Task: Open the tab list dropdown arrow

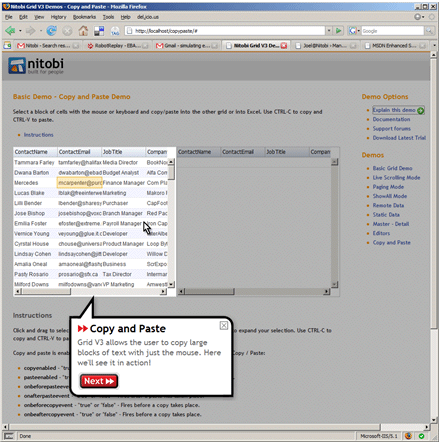Action: 434,45
